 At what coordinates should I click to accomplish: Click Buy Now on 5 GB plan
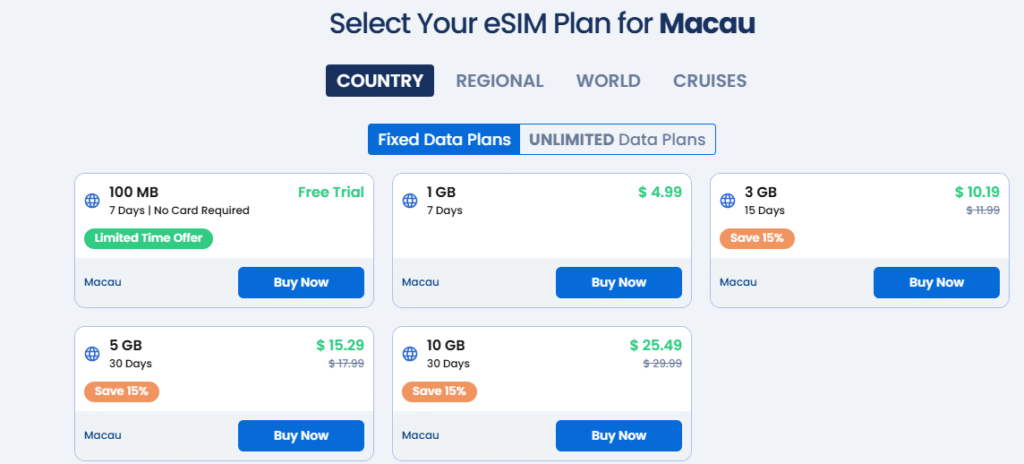[301, 436]
